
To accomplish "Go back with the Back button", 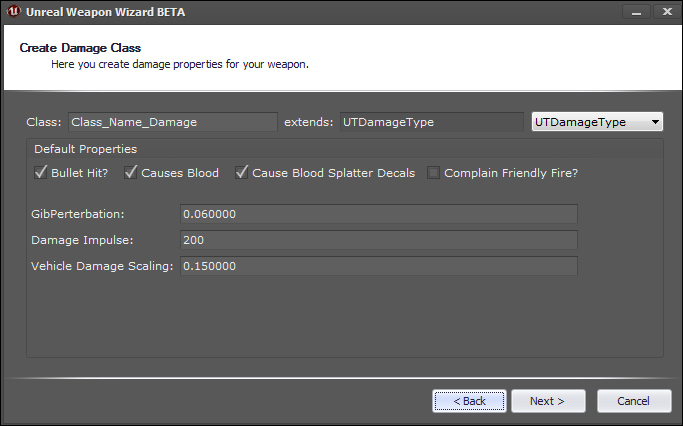I will tap(469, 401).
